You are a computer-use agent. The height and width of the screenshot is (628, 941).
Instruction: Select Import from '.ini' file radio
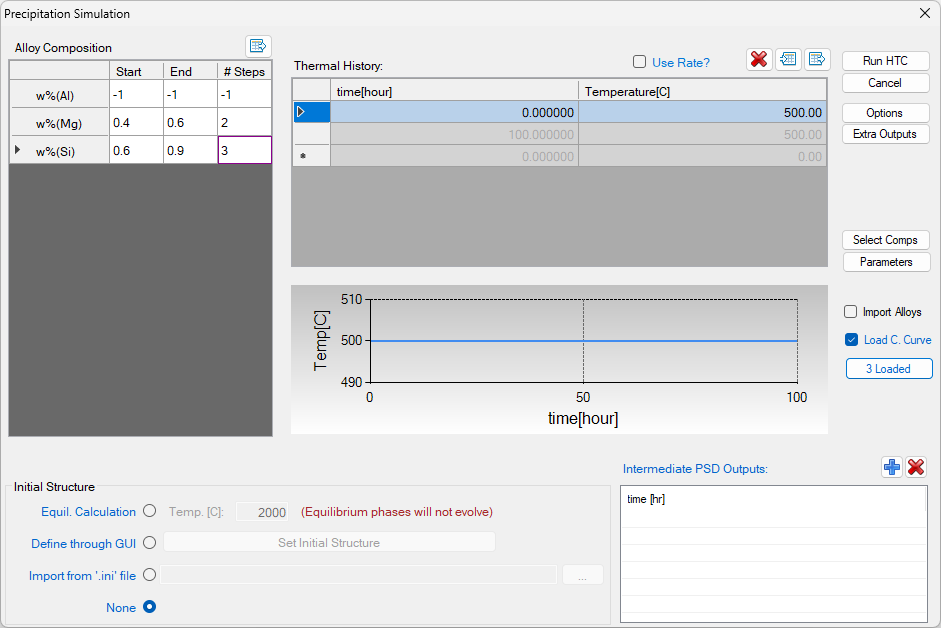(x=150, y=575)
